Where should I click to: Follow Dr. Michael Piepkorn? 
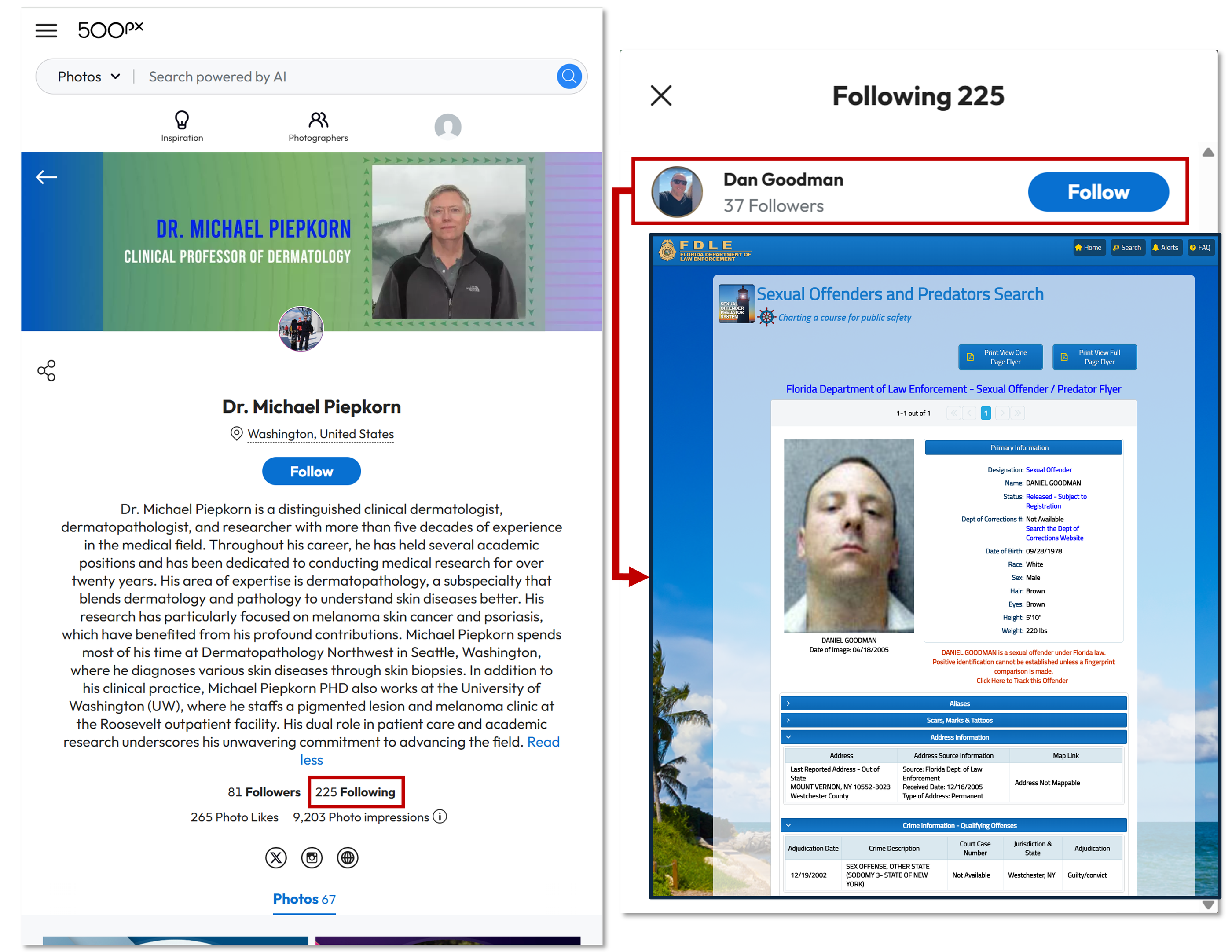pos(312,472)
